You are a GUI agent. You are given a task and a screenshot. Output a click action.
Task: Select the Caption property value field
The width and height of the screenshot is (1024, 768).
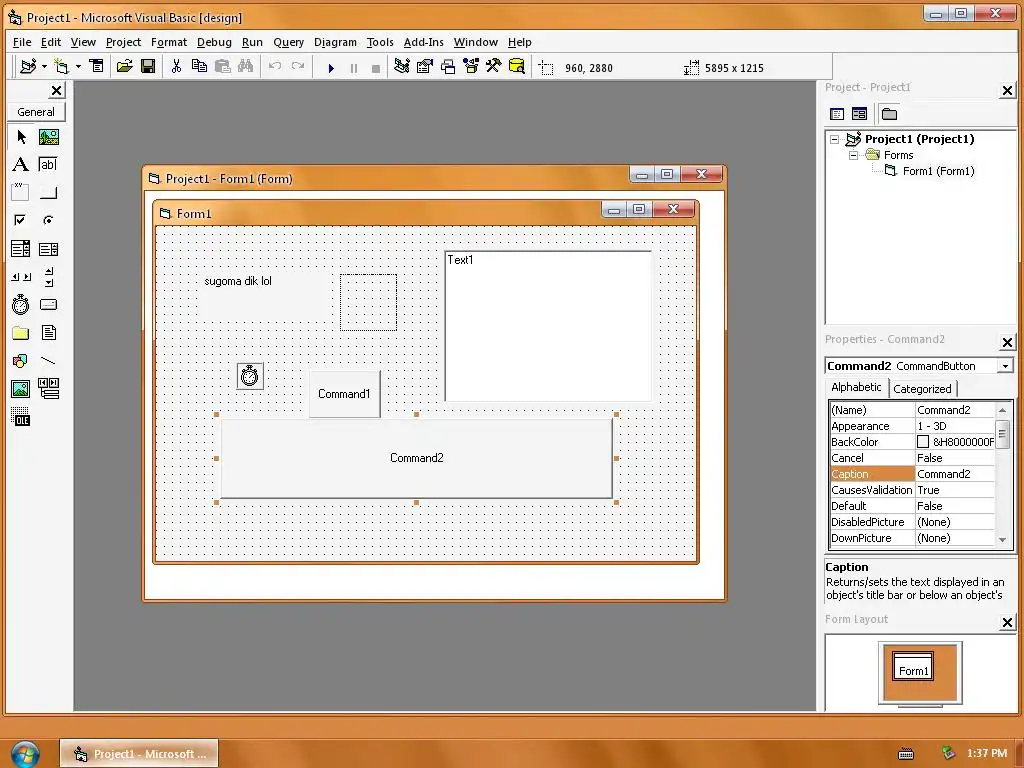point(955,474)
